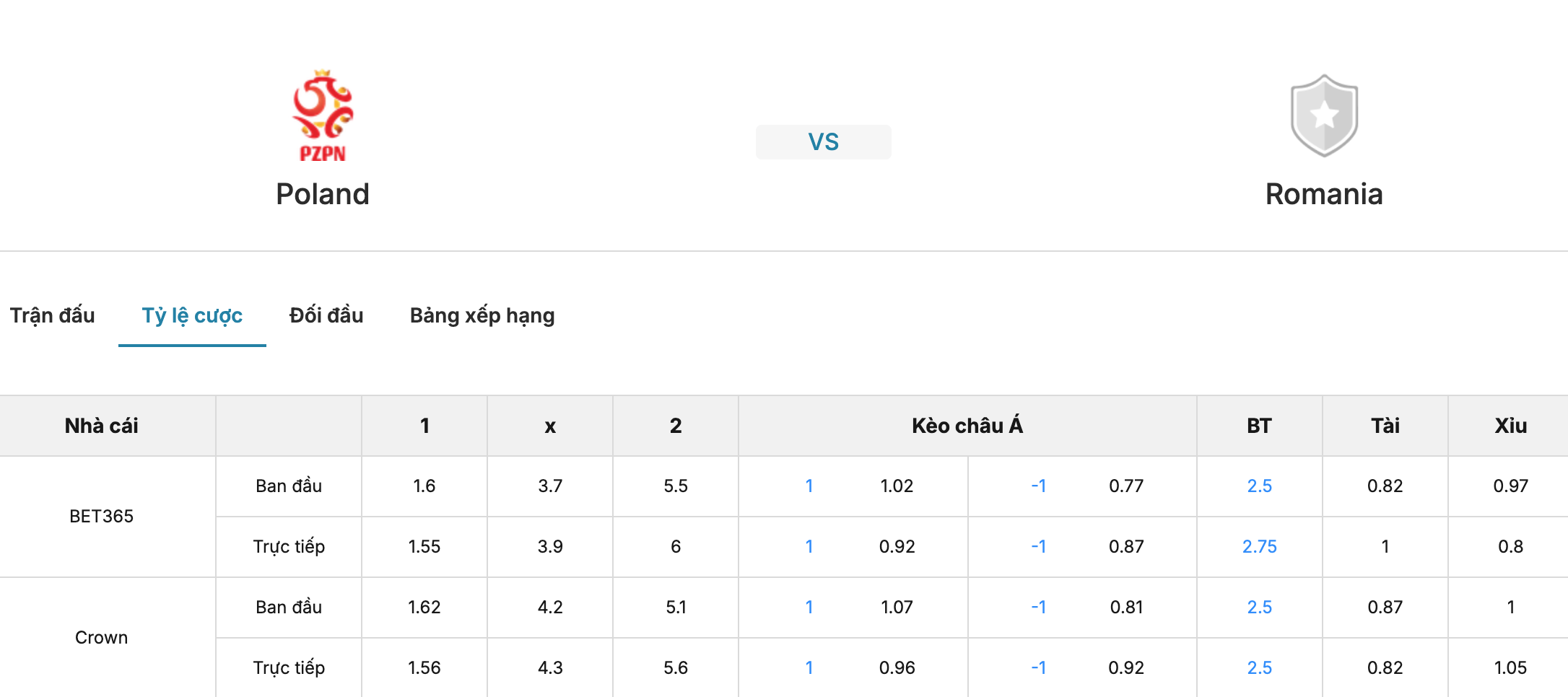Image resolution: width=1568 pixels, height=697 pixels.
Task: Switch to the Đối đầu tab
Action: point(326,315)
